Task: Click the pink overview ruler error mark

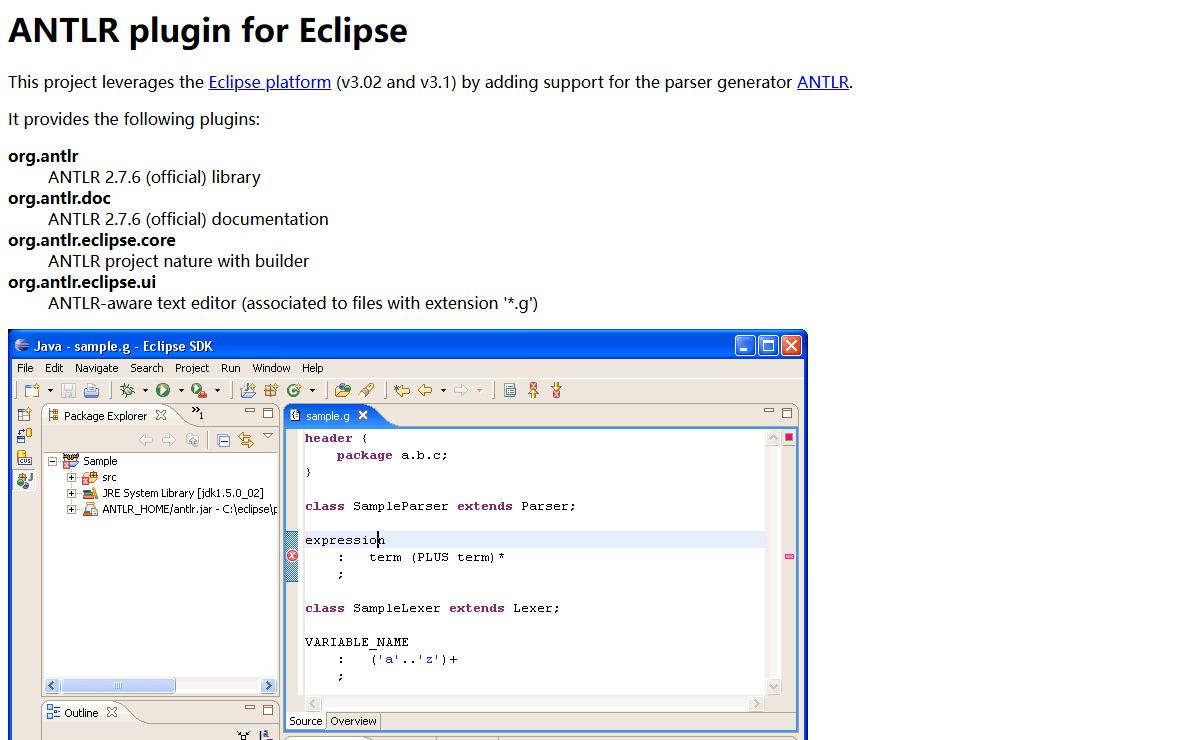Action: coord(789,556)
